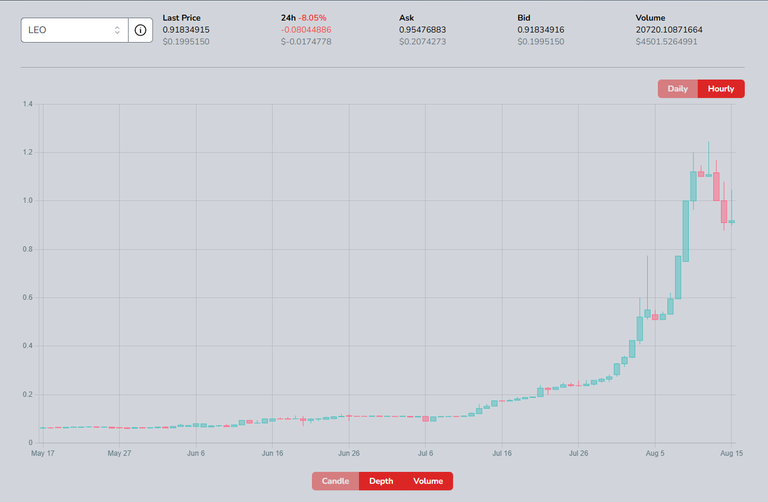
Task: Select the Volume chart tab
Action: 428,481
